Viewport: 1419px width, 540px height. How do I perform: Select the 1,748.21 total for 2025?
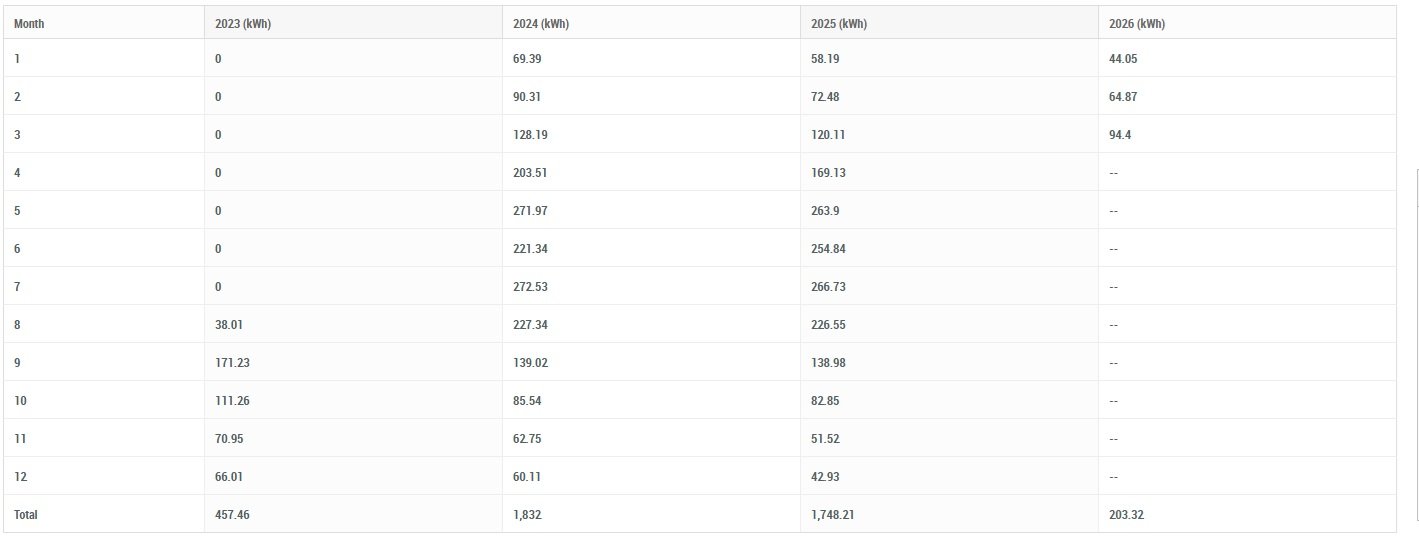836,515
